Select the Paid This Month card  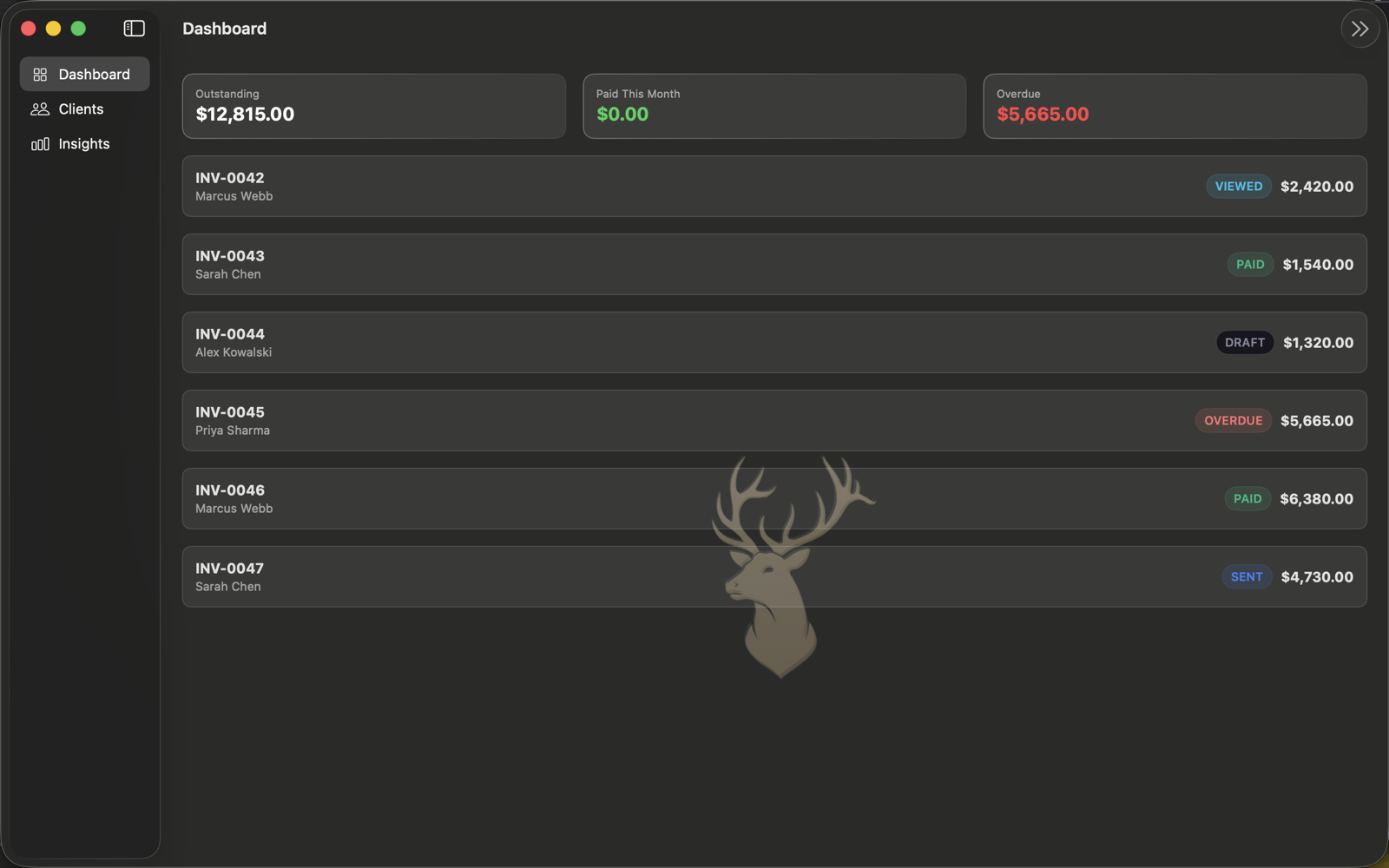[774, 106]
